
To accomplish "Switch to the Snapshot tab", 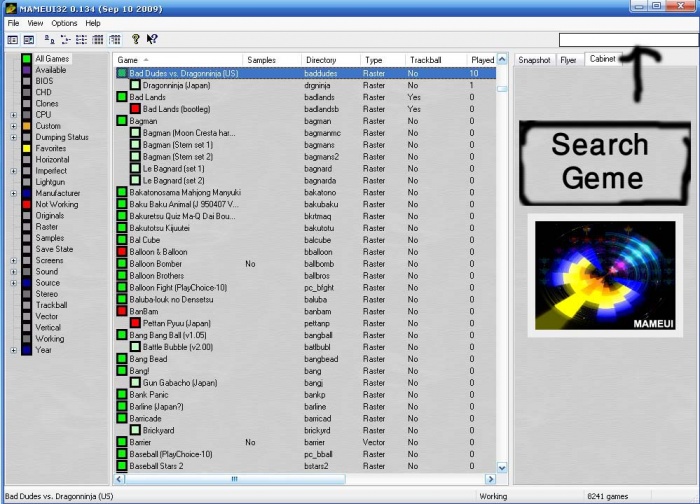I will click(x=534, y=60).
